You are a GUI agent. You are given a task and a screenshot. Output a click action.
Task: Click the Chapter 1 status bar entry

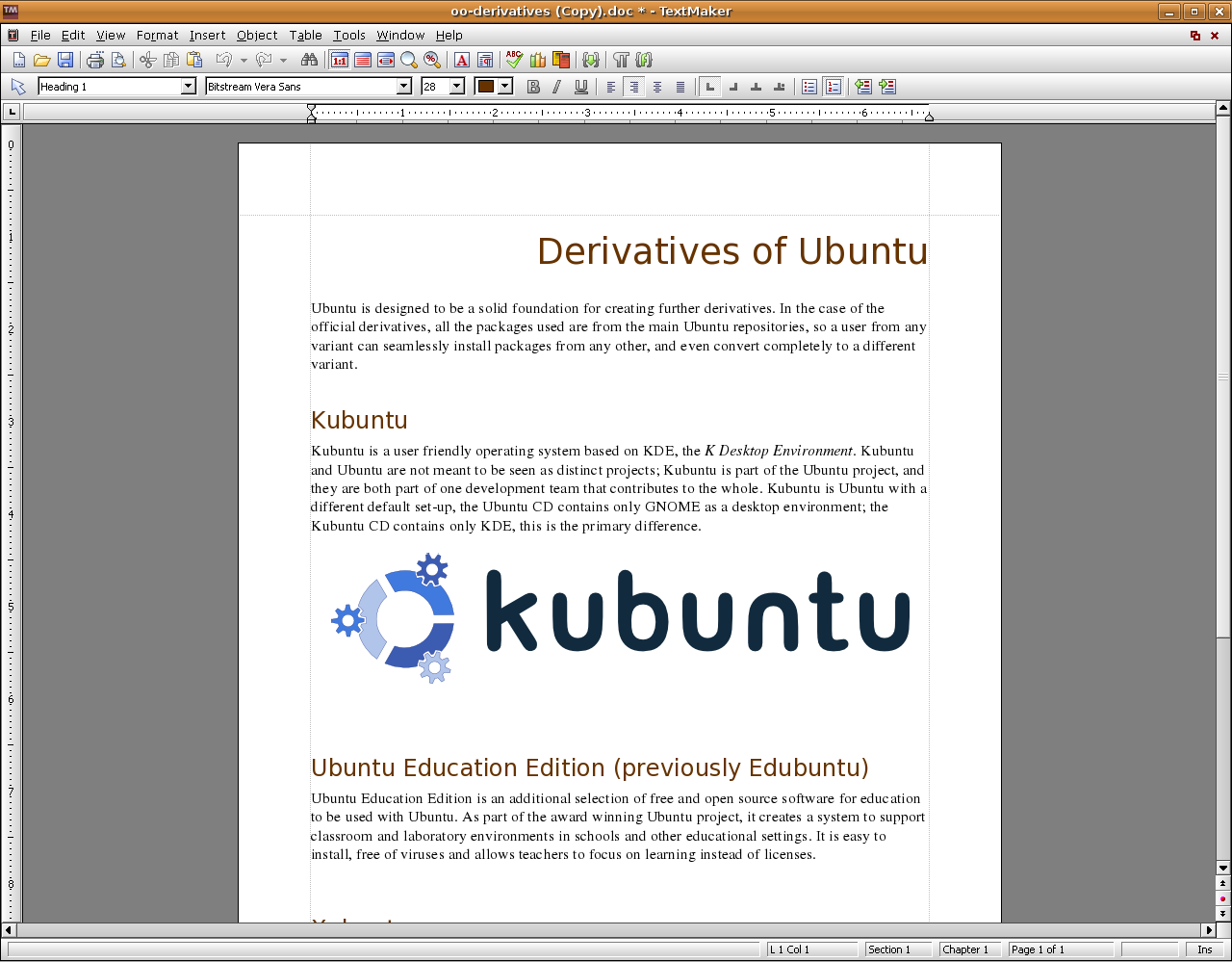pyautogui.click(x=970, y=949)
